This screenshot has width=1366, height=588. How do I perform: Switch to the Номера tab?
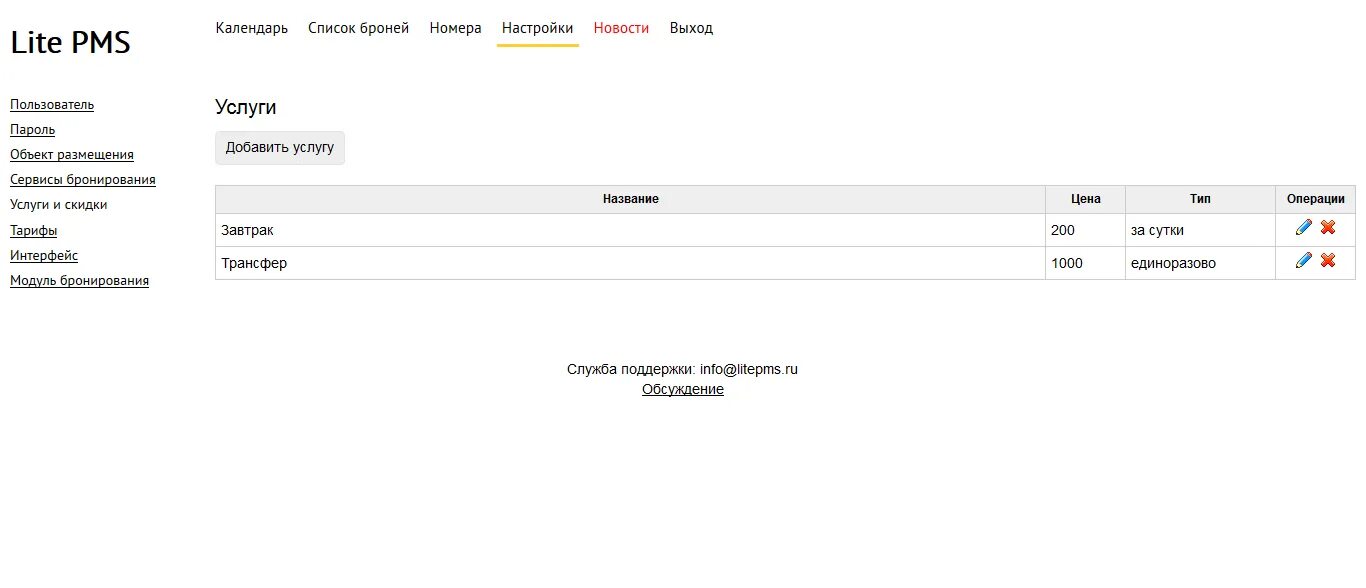pos(456,28)
